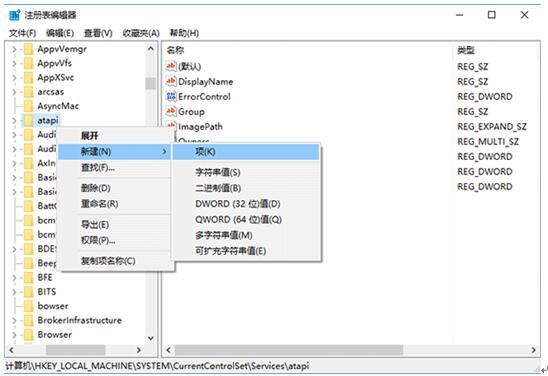Click the string icon beside (默认) value
The width and height of the screenshot is (548, 376).
coord(171,66)
